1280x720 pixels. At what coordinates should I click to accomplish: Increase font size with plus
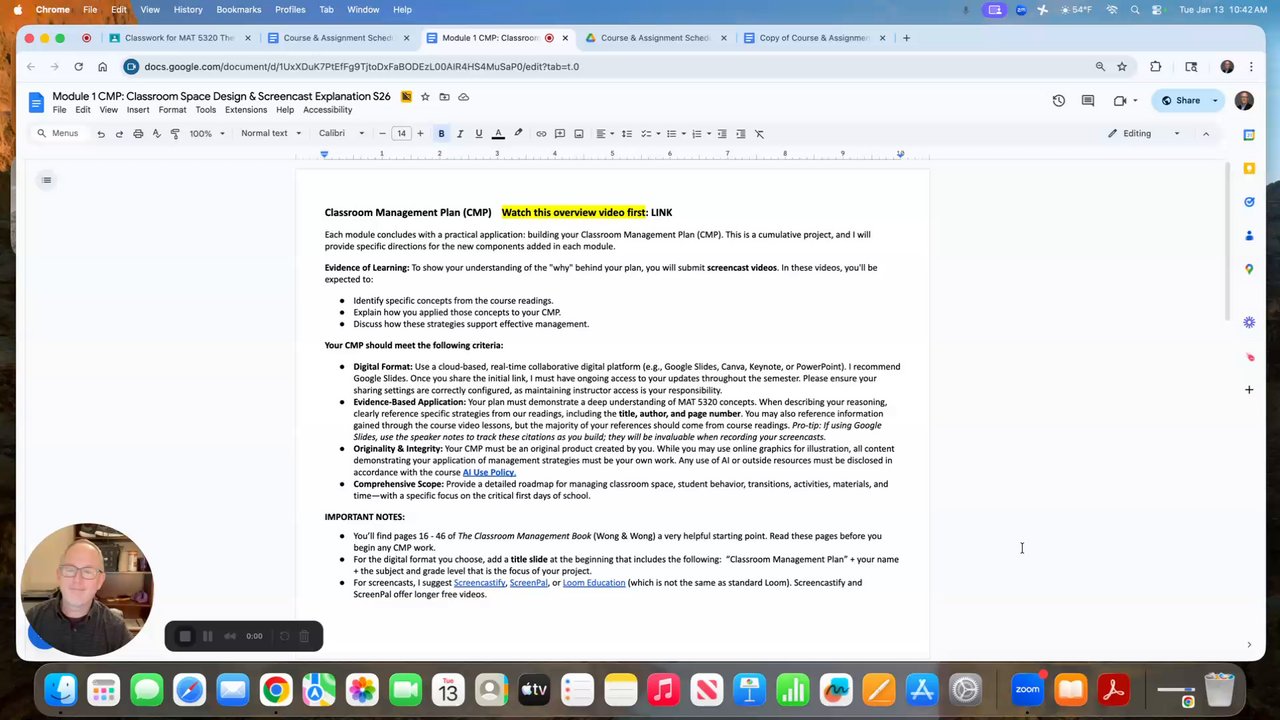pyautogui.click(x=420, y=133)
